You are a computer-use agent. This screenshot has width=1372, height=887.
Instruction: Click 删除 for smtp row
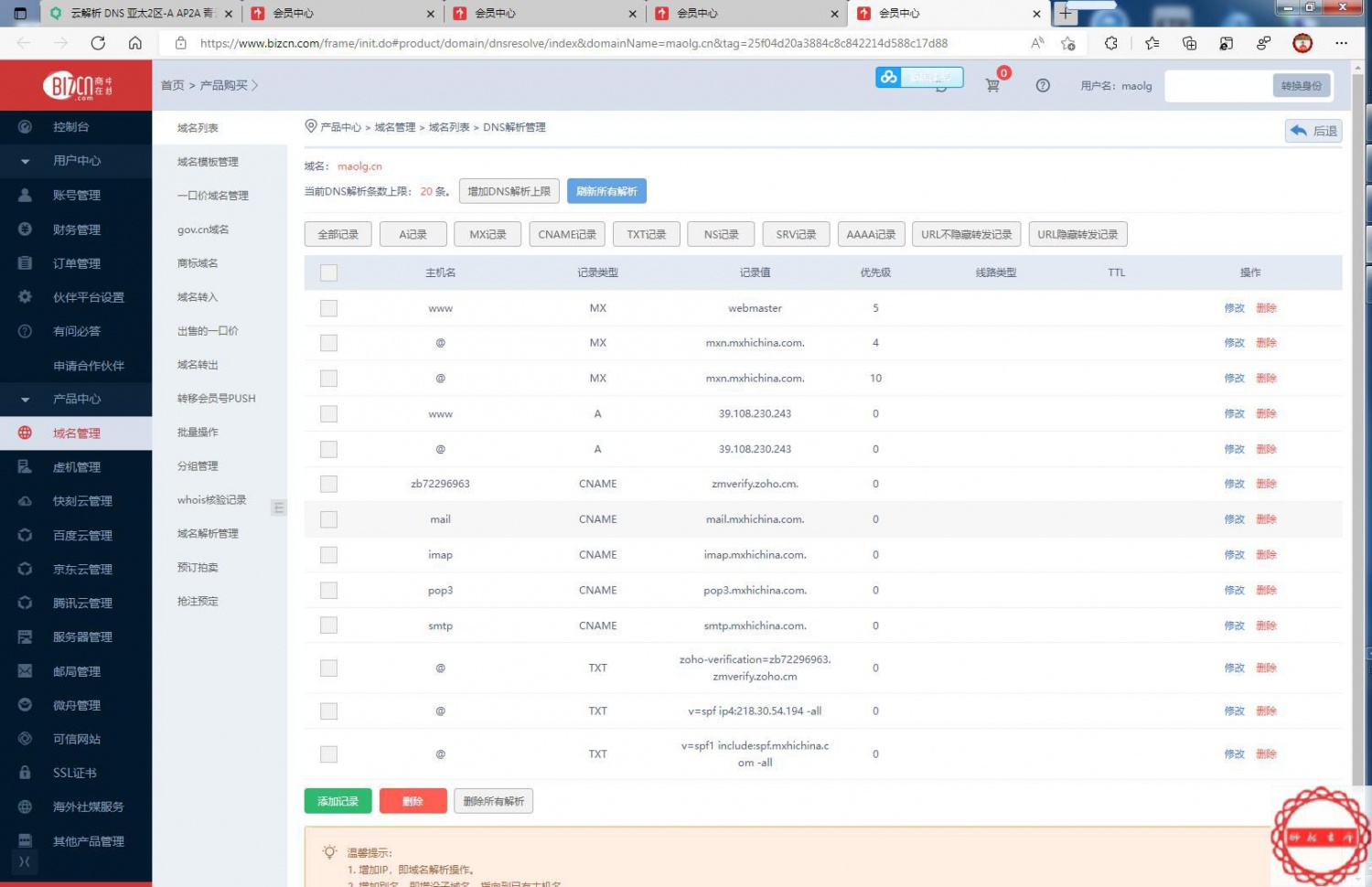click(x=1266, y=625)
